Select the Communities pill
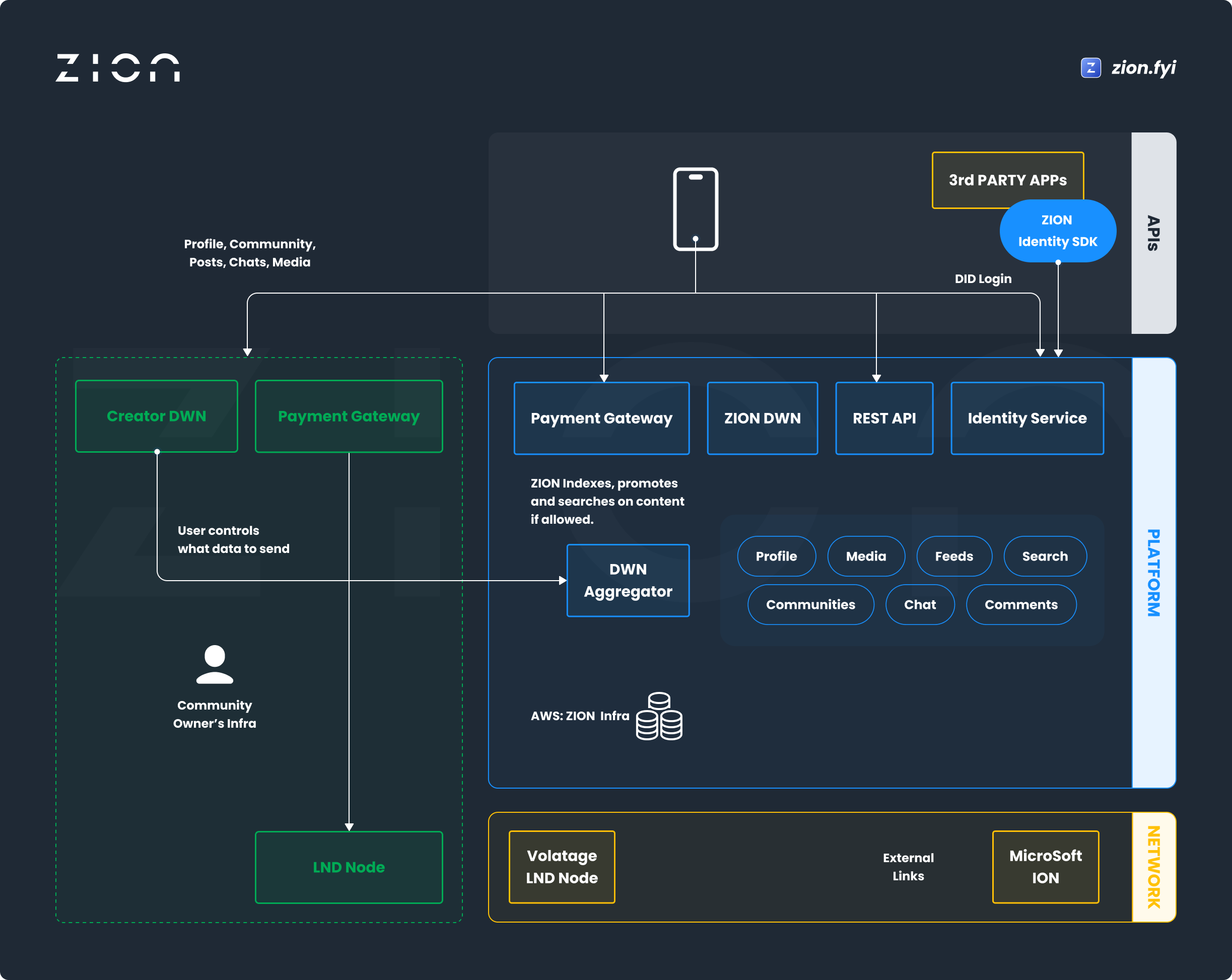 point(811,605)
